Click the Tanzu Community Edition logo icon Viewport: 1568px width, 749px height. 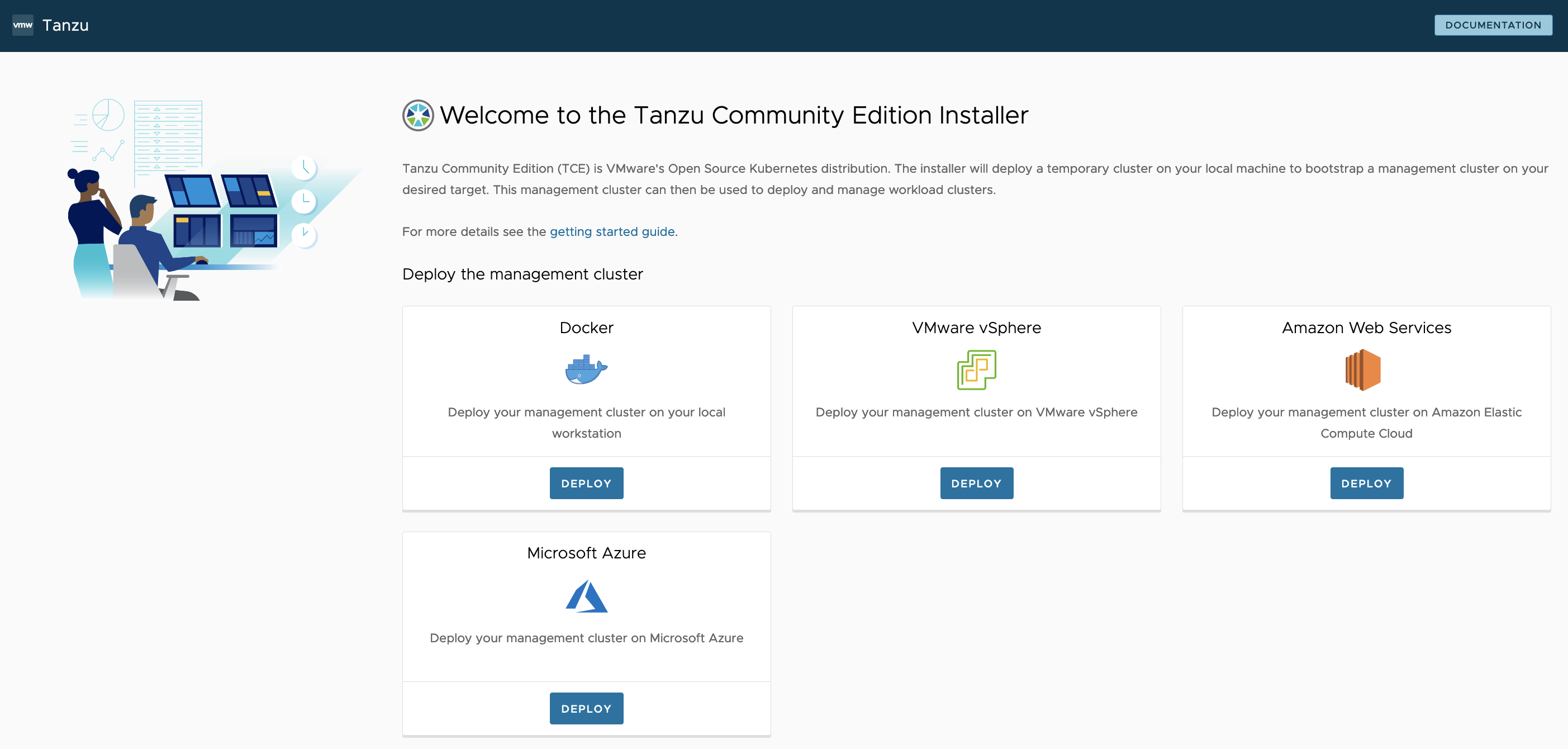[418, 115]
